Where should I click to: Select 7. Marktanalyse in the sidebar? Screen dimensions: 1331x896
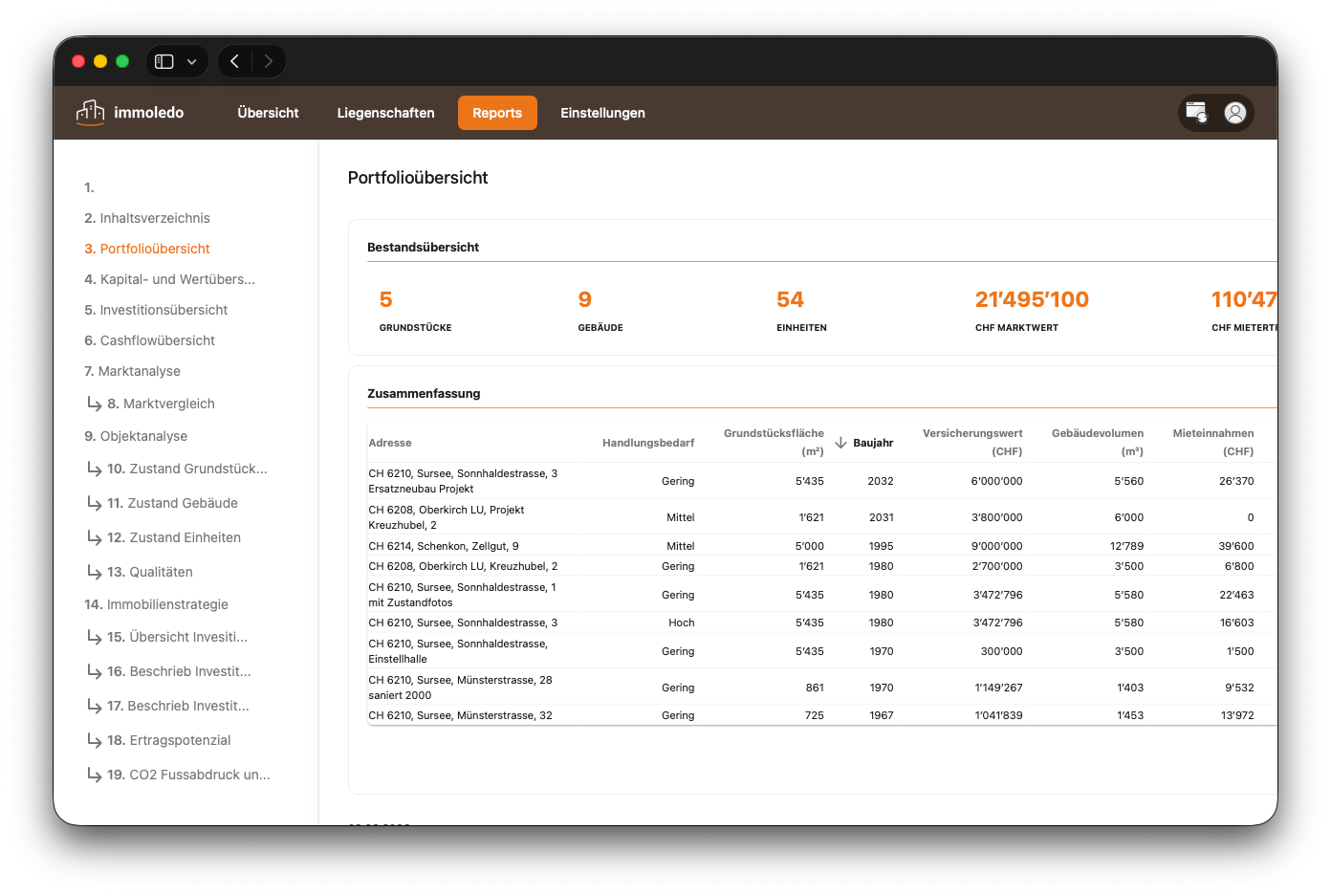click(x=132, y=371)
